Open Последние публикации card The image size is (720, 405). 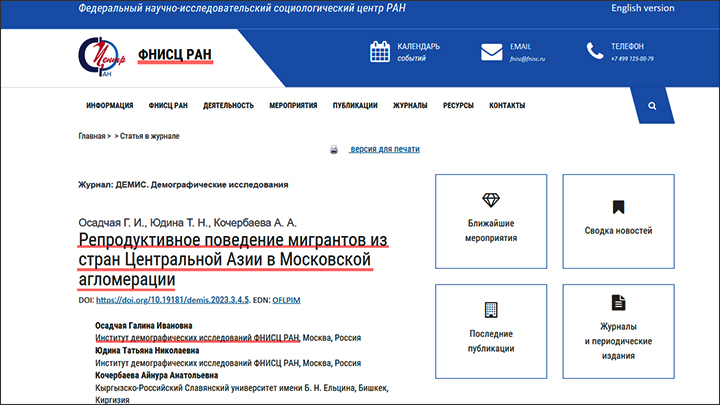[x=491, y=332]
